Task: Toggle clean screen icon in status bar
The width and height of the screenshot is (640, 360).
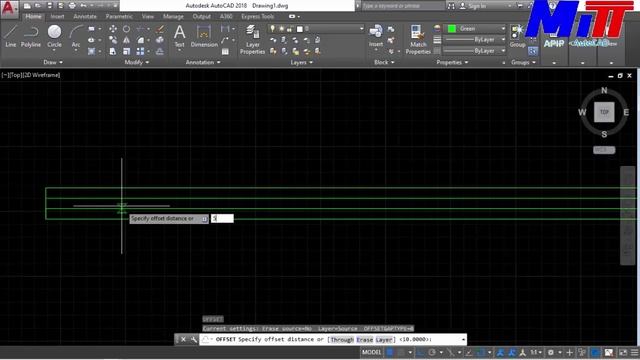Action: [623, 352]
